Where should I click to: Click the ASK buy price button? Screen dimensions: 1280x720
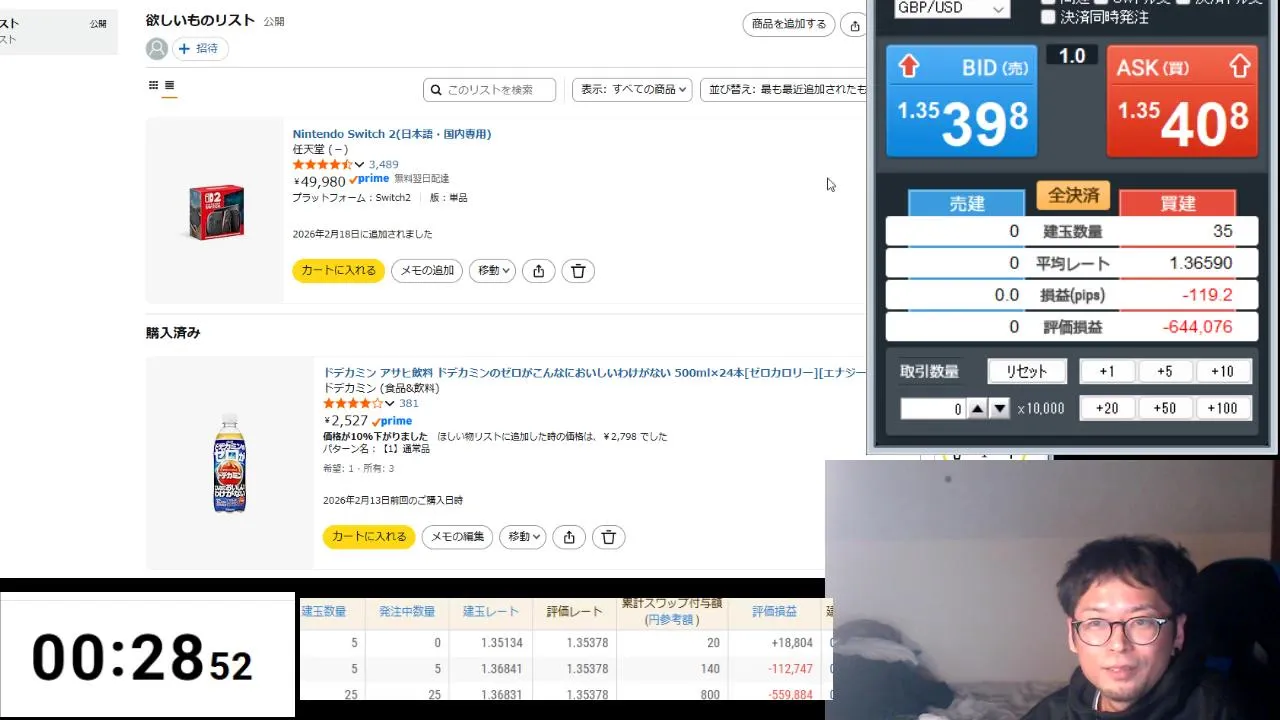click(x=1182, y=101)
